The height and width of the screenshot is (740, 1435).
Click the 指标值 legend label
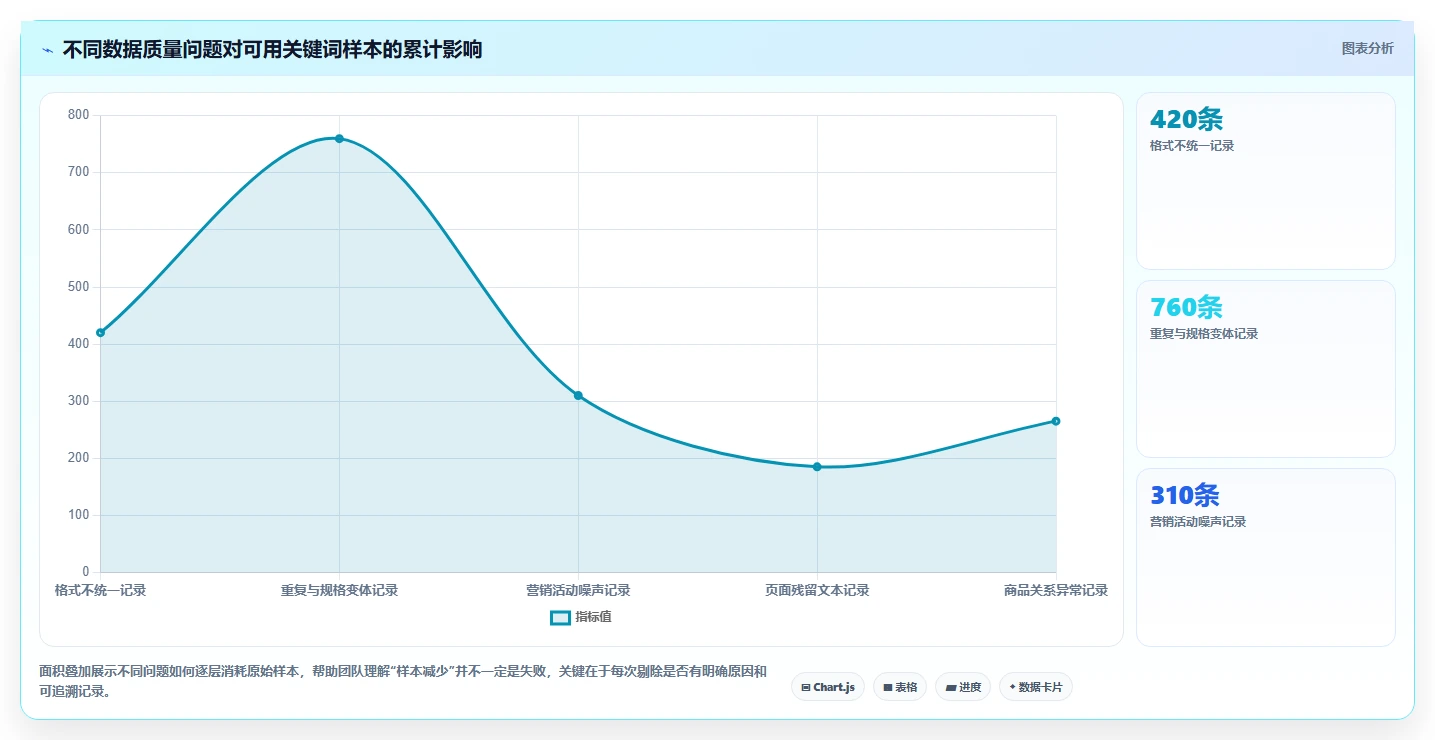pyautogui.click(x=593, y=617)
